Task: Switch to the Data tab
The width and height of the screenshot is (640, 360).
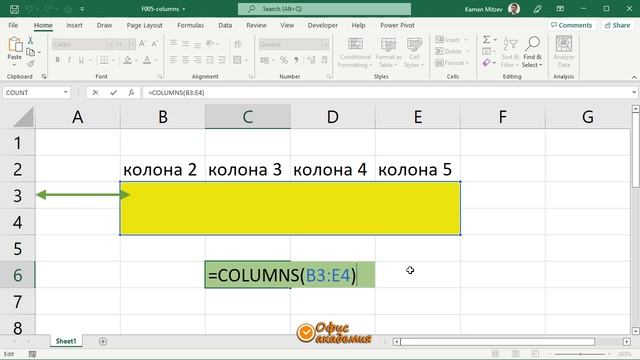Action: 225,25
